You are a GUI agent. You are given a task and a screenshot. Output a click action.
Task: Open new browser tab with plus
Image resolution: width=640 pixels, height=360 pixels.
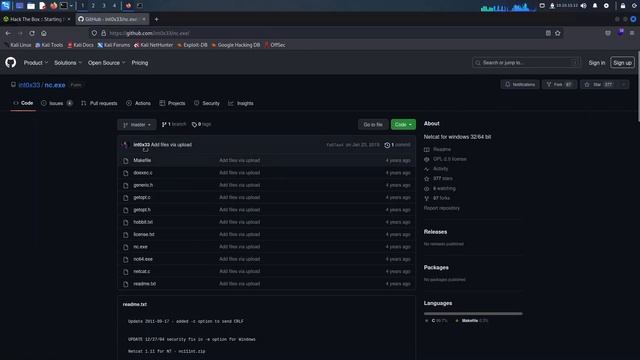point(156,19)
